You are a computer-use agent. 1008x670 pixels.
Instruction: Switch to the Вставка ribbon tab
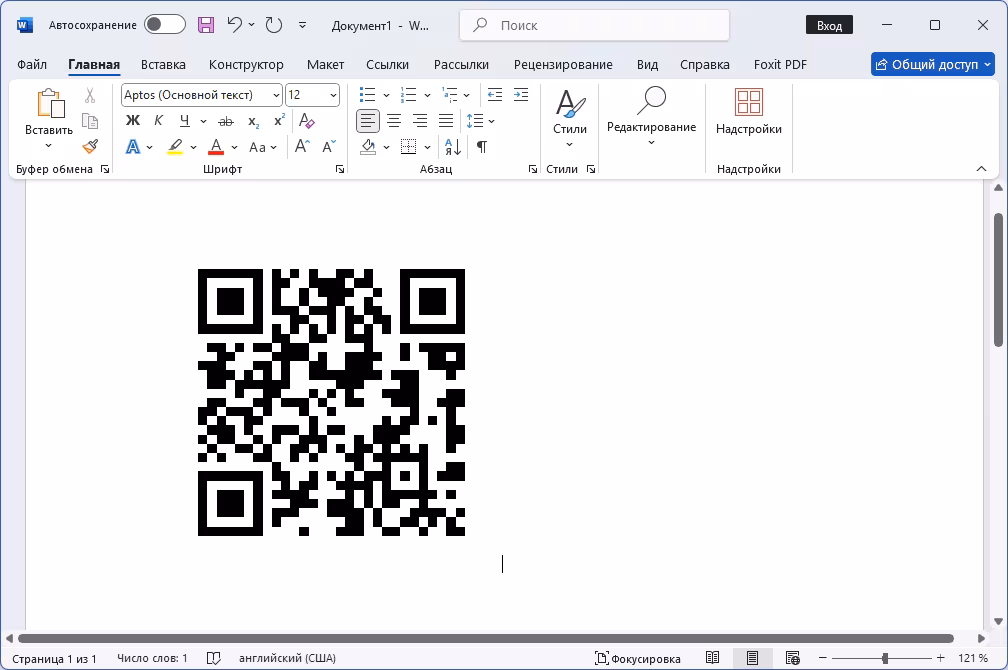tap(163, 64)
